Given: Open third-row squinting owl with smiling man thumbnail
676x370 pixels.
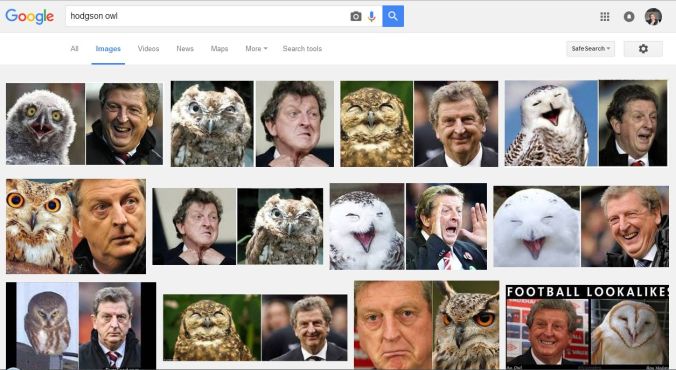Looking at the screenshot, I should (x=255, y=328).
